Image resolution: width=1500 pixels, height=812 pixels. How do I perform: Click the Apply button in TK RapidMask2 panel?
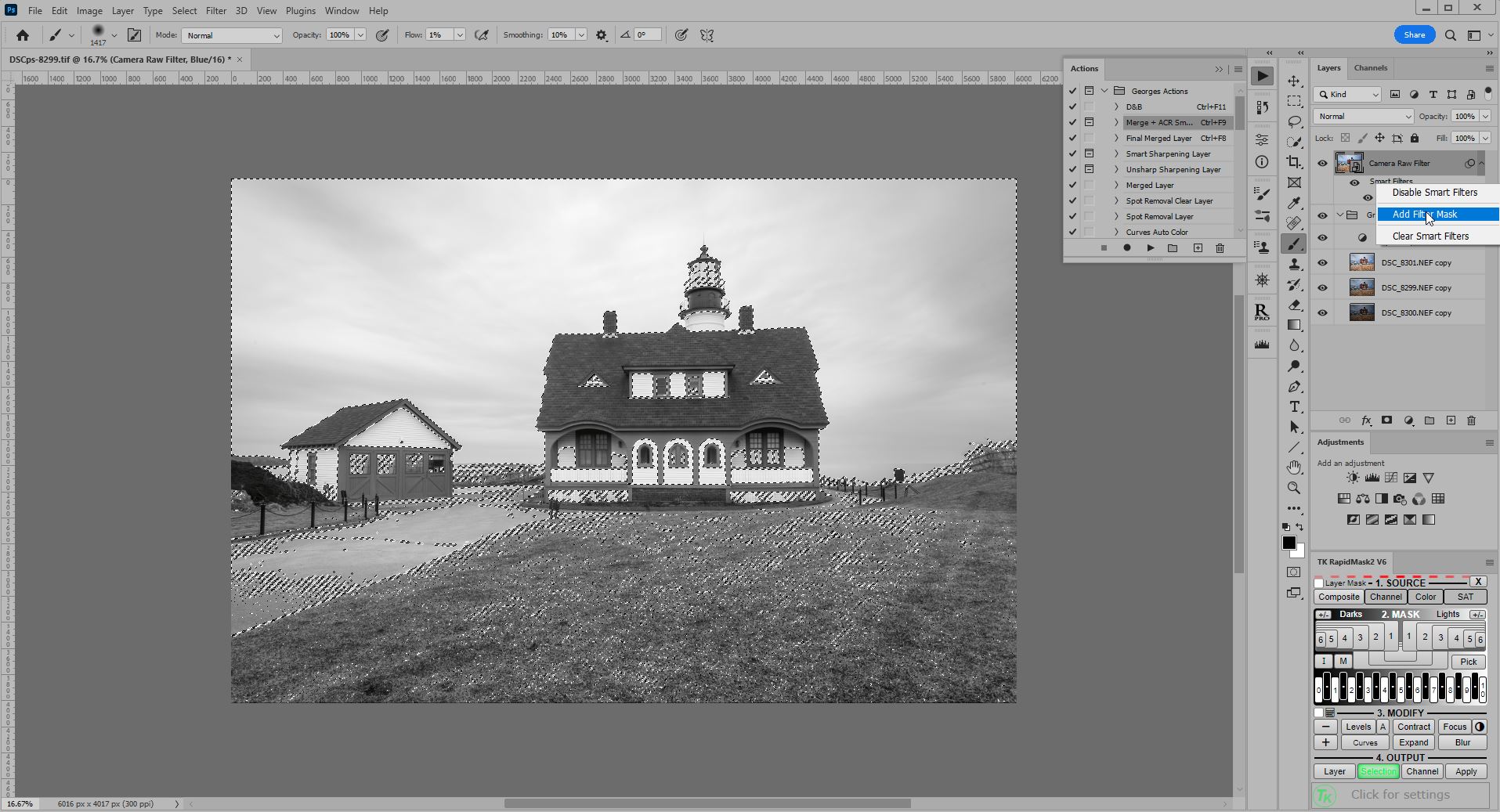(x=1466, y=771)
